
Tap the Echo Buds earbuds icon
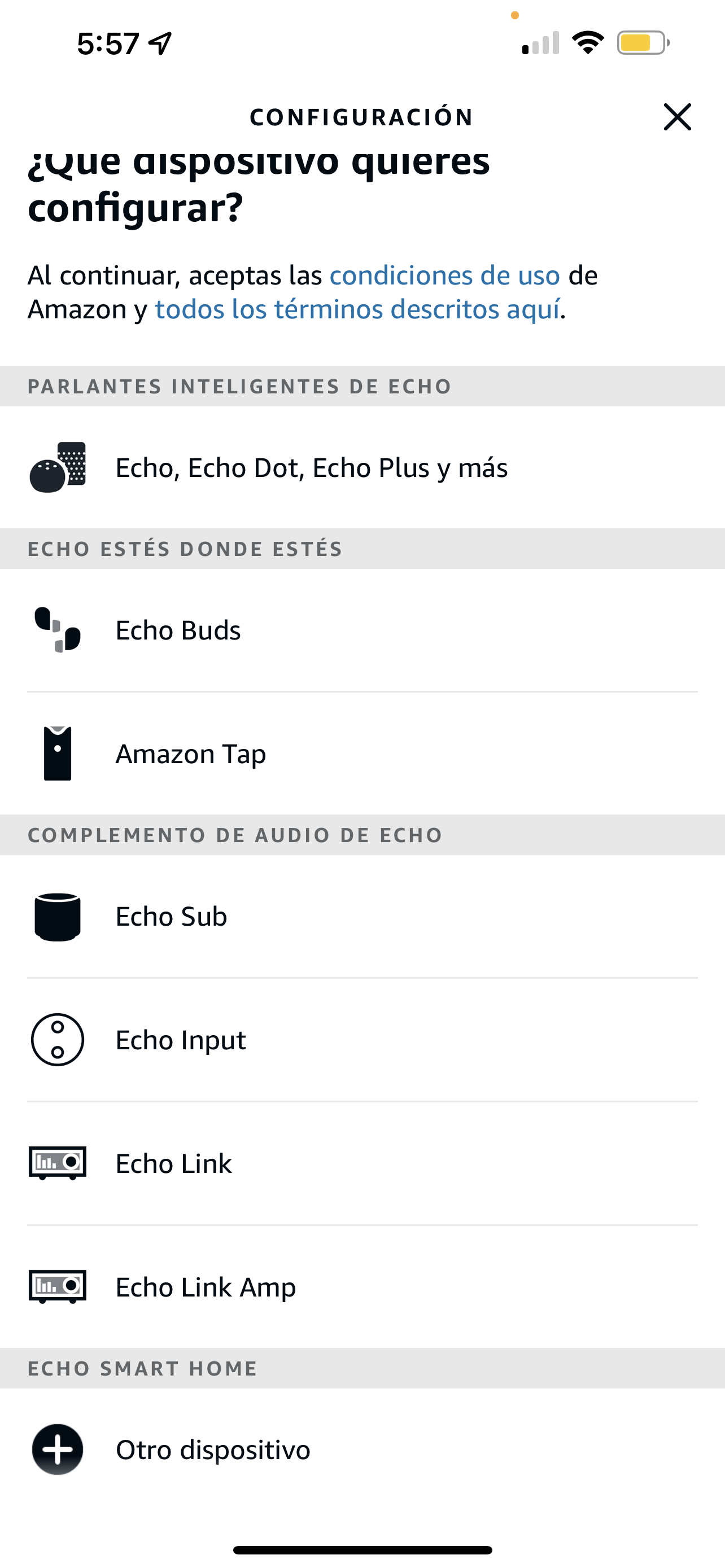[58, 630]
